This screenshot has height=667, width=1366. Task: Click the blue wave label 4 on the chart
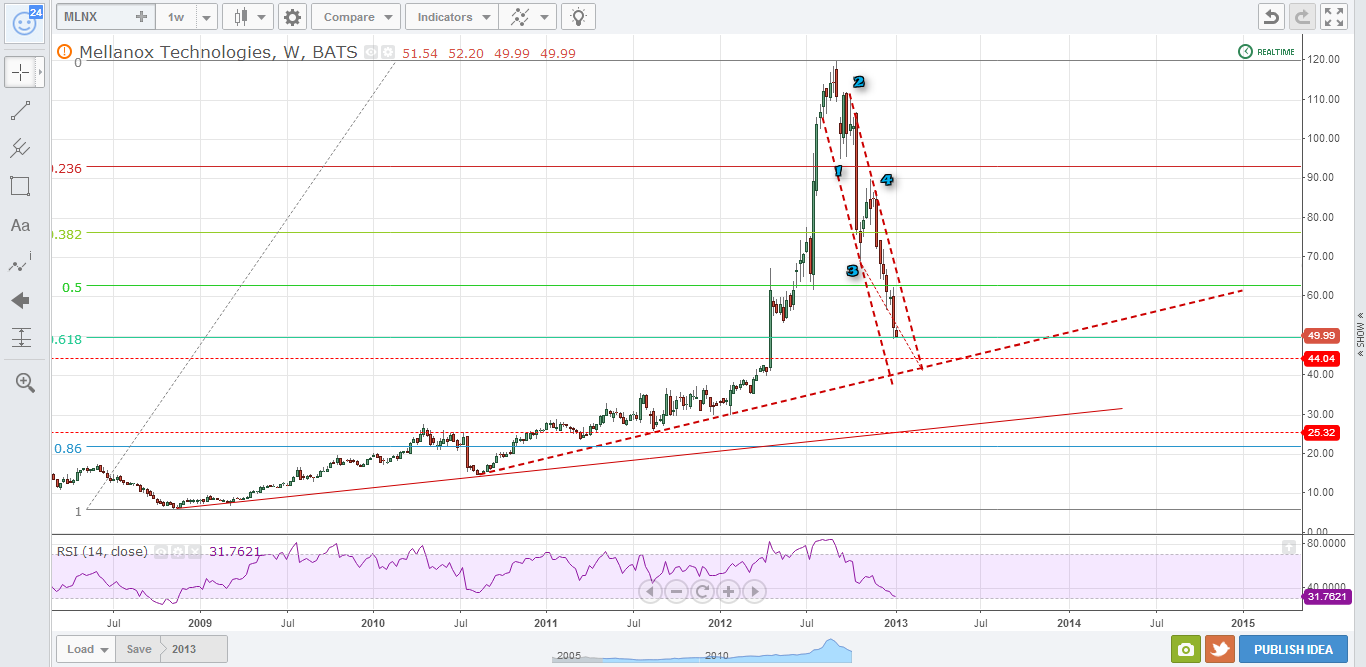point(886,180)
